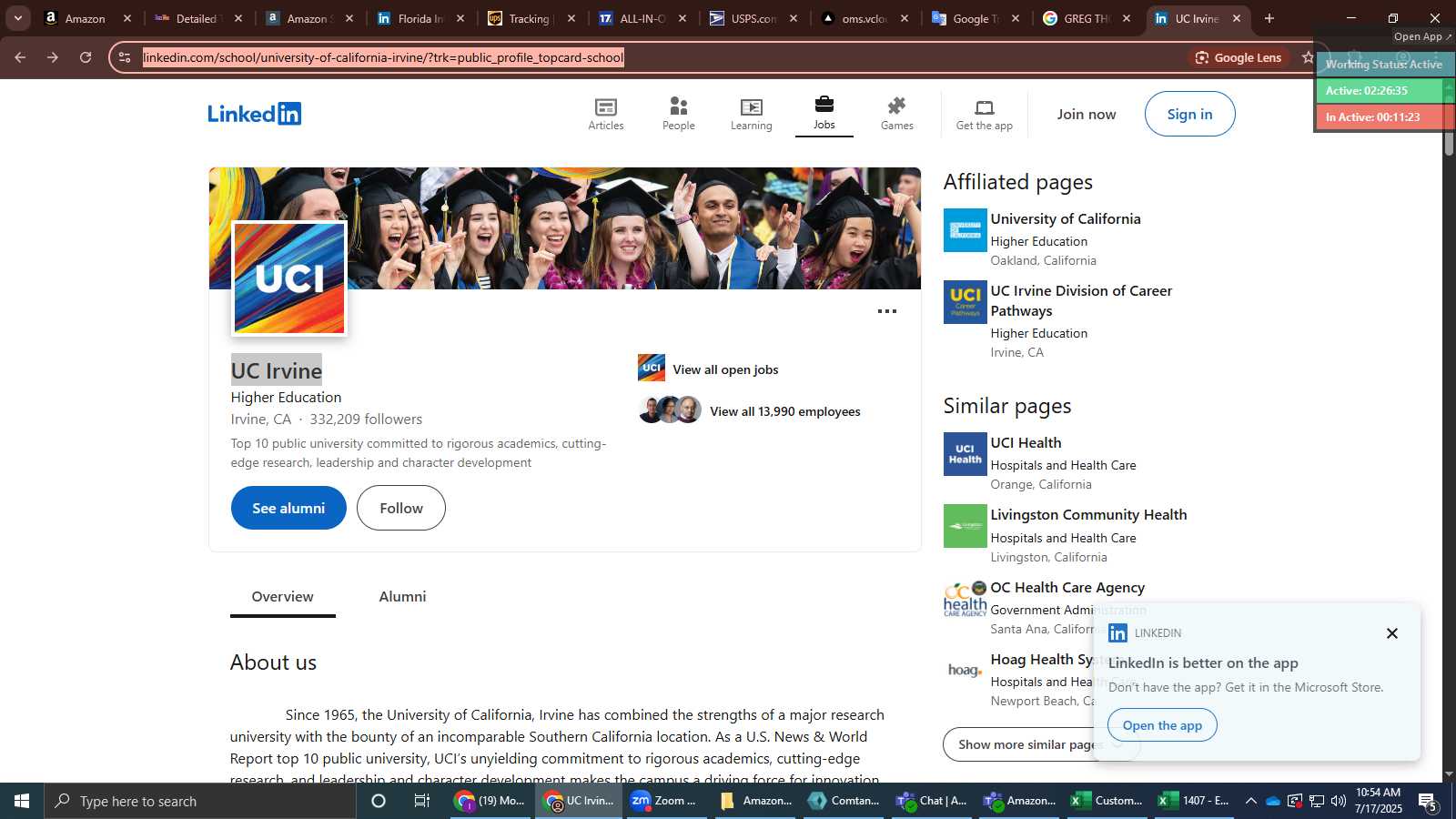Switch to the Tracking browser tab
This screenshot has width=1456, height=819.
tap(530, 18)
